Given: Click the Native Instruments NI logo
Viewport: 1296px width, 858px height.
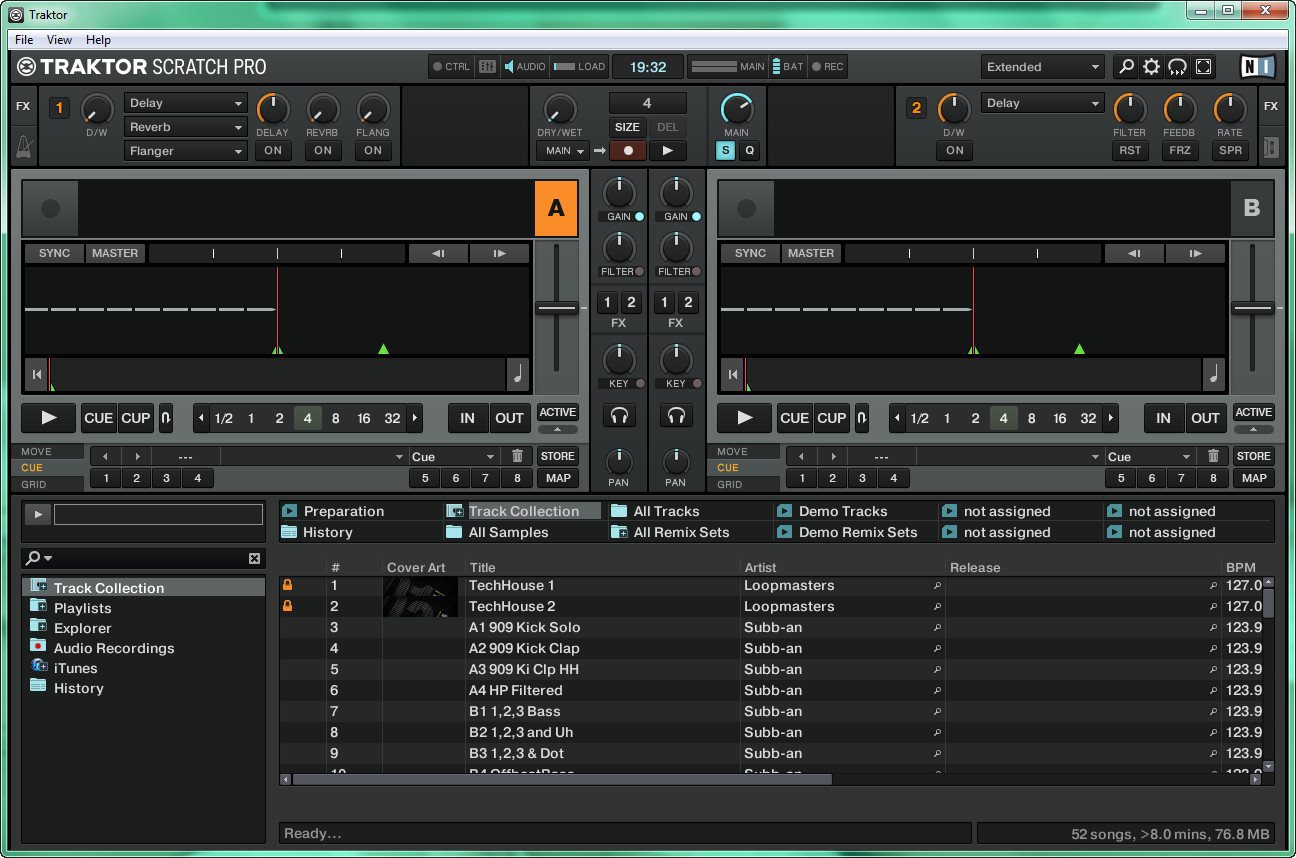Looking at the screenshot, I should click(1258, 67).
